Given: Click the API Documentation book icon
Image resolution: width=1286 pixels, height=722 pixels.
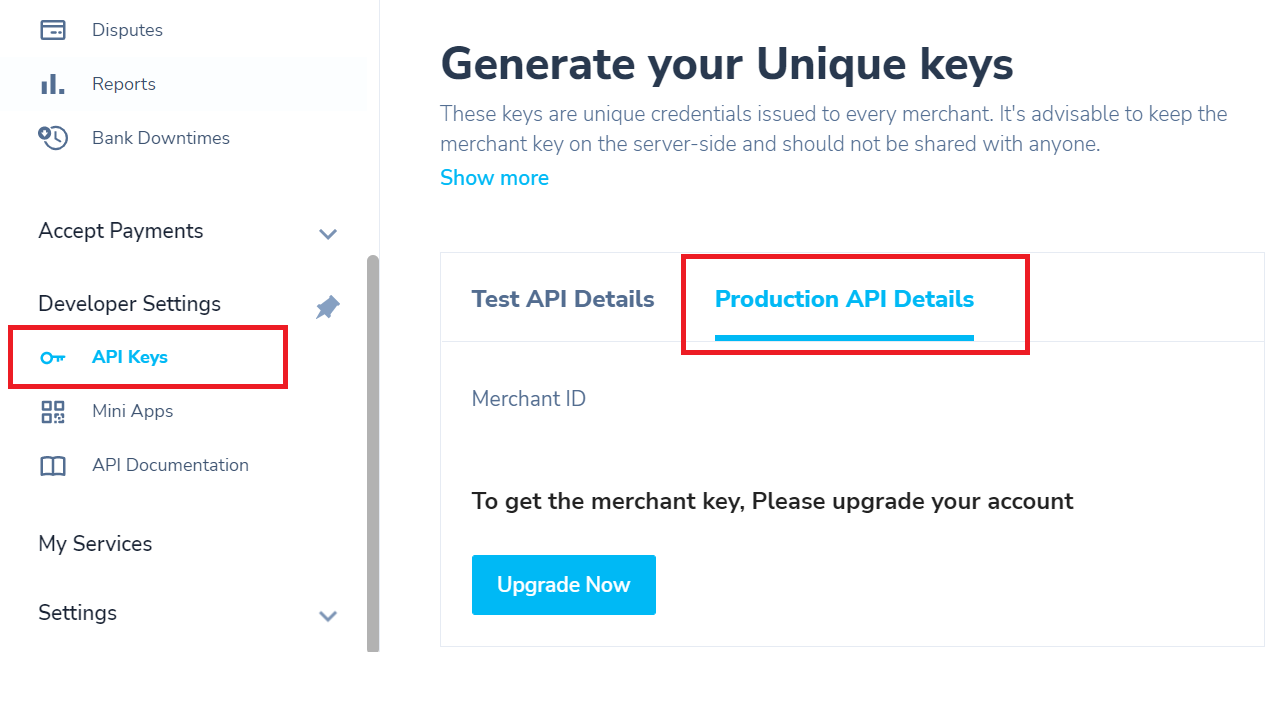Looking at the screenshot, I should 52,466.
